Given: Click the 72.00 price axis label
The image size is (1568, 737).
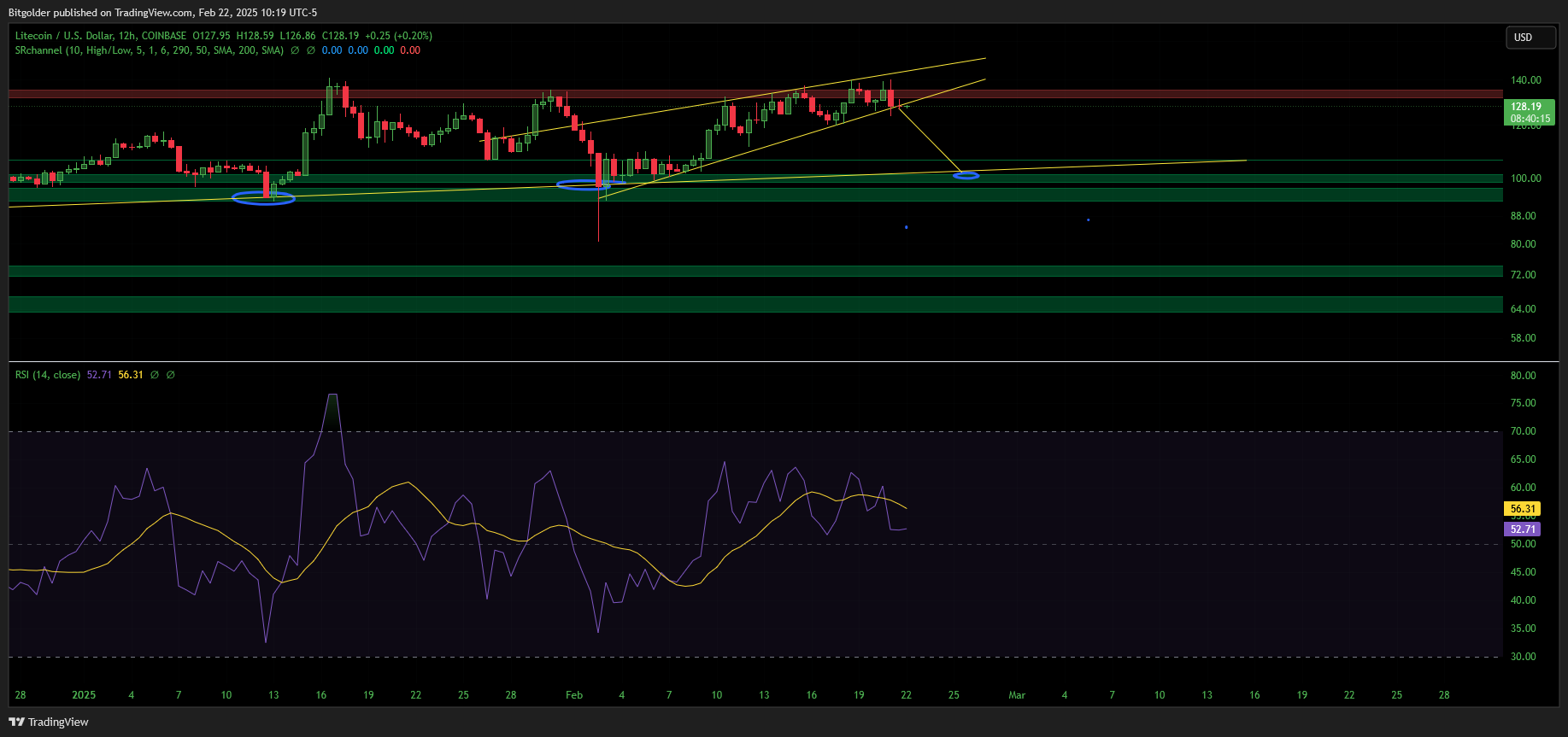Looking at the screenshot, I should [1523, 275].
